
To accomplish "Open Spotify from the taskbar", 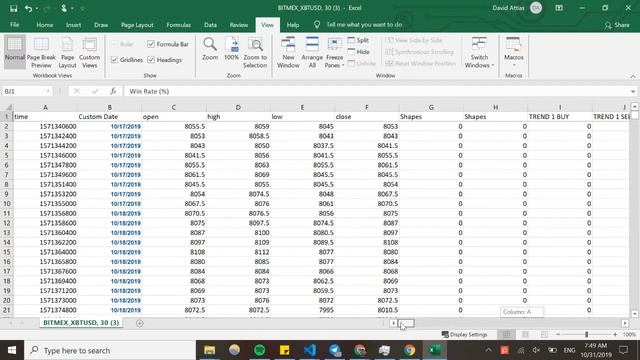I will [x=260, y=350].
